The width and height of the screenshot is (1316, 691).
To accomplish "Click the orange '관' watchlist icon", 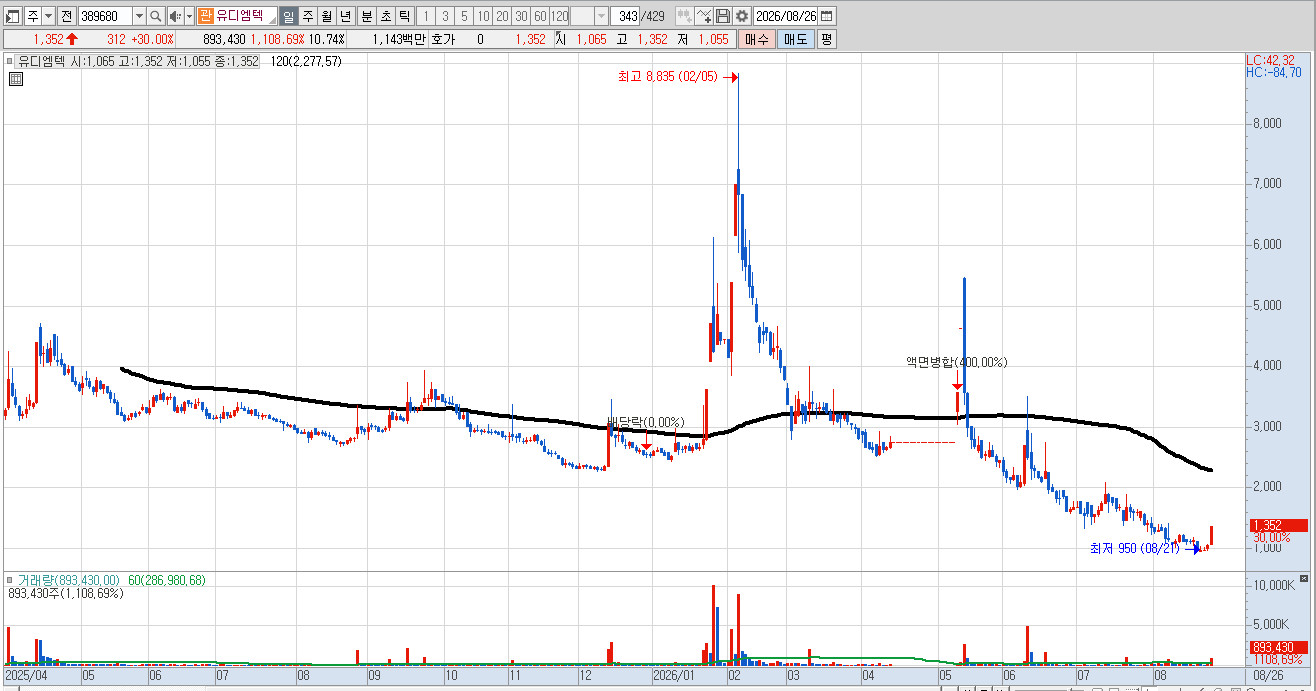I will click(205, 16).
